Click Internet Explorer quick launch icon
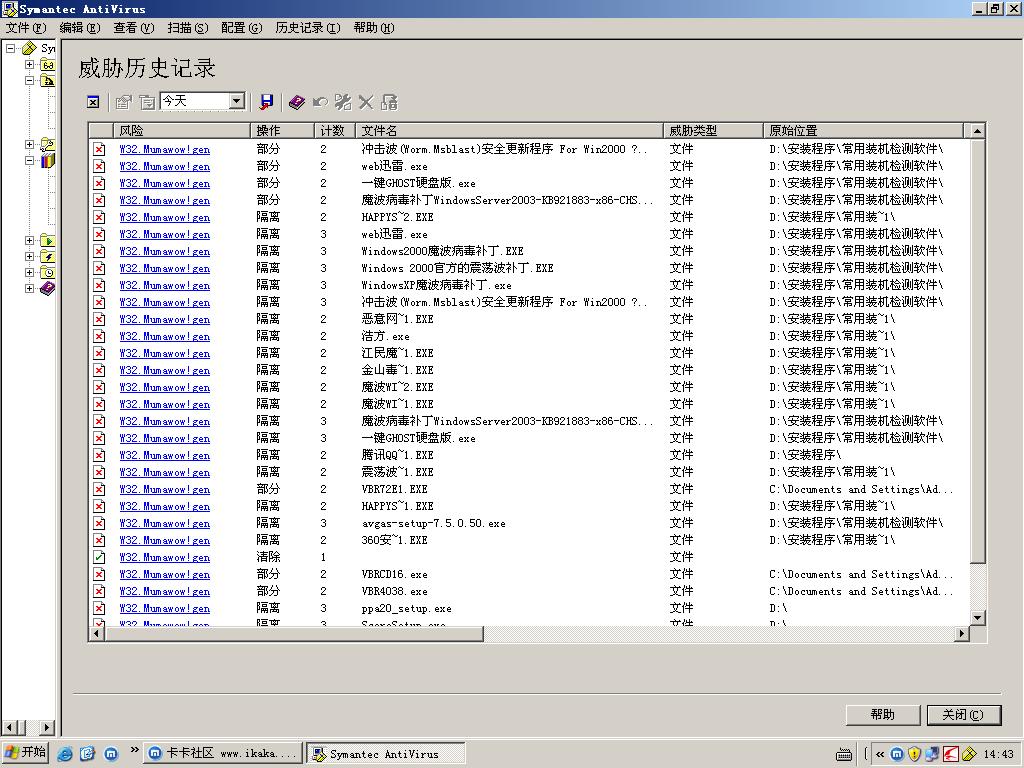The width and height of the screenshot is (1024, 768). pos(65,754)
